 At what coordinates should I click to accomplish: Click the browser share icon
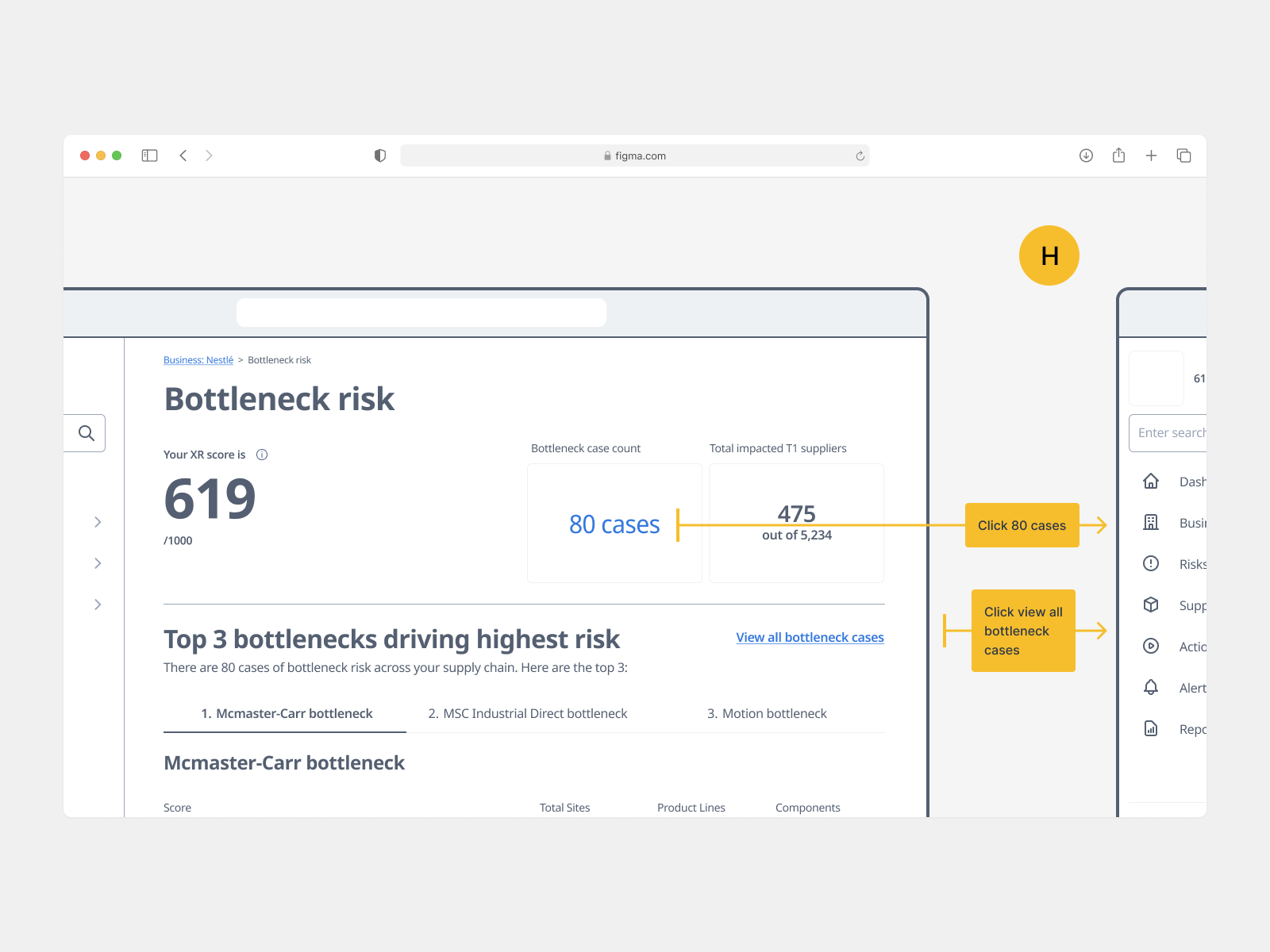click(1118, 155)
